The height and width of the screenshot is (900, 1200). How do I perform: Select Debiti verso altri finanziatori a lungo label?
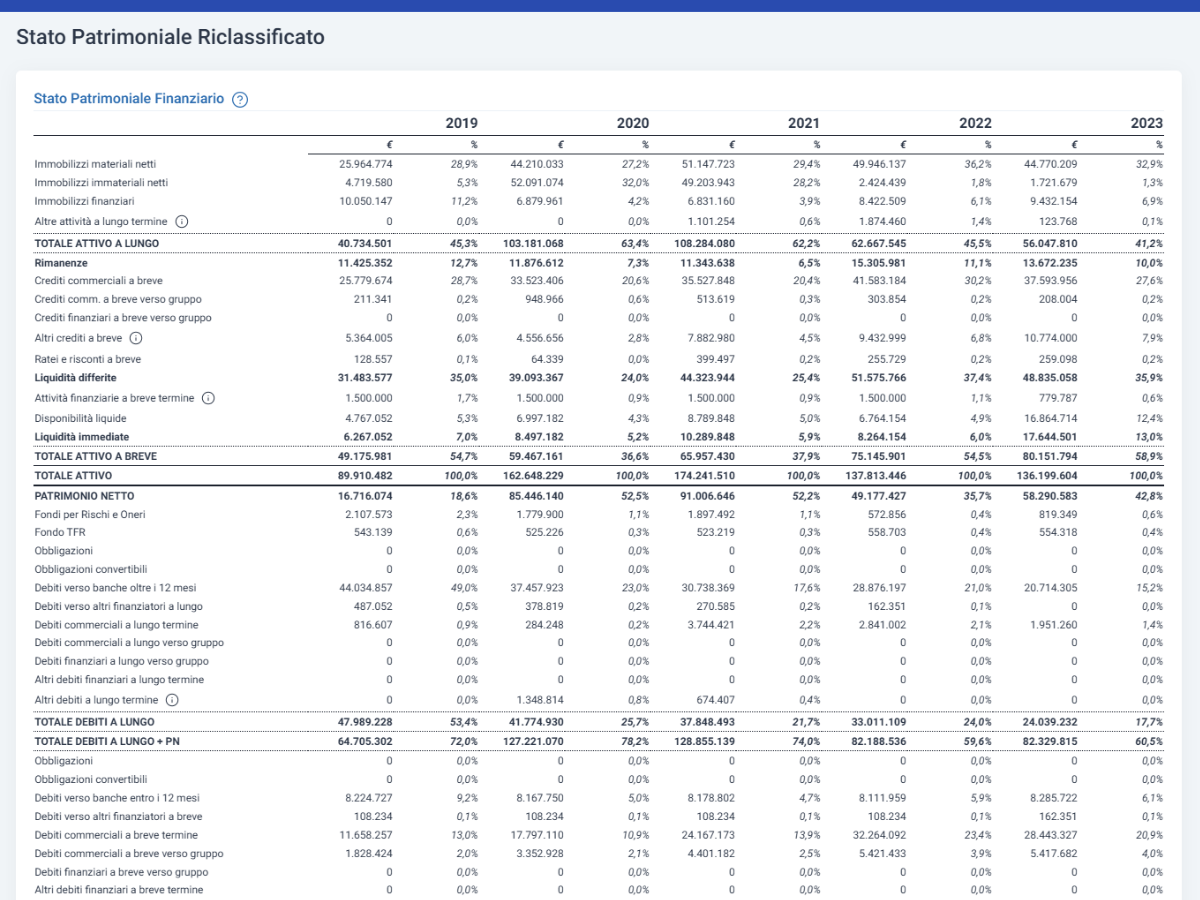pyautogui.click(x=119, y=606)
